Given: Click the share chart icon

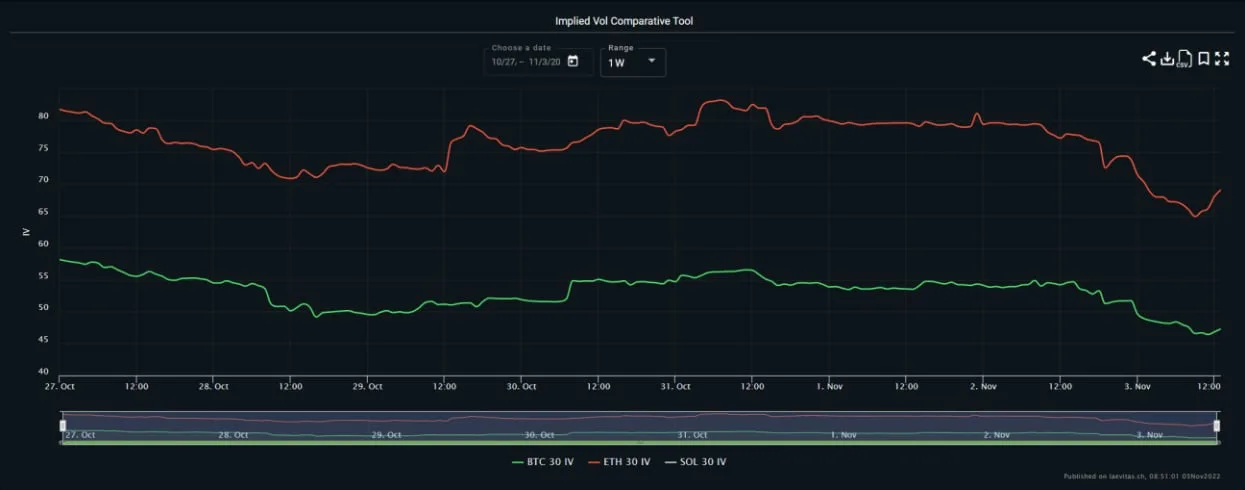Looking at the screenshot, I should pos(1149,59).
